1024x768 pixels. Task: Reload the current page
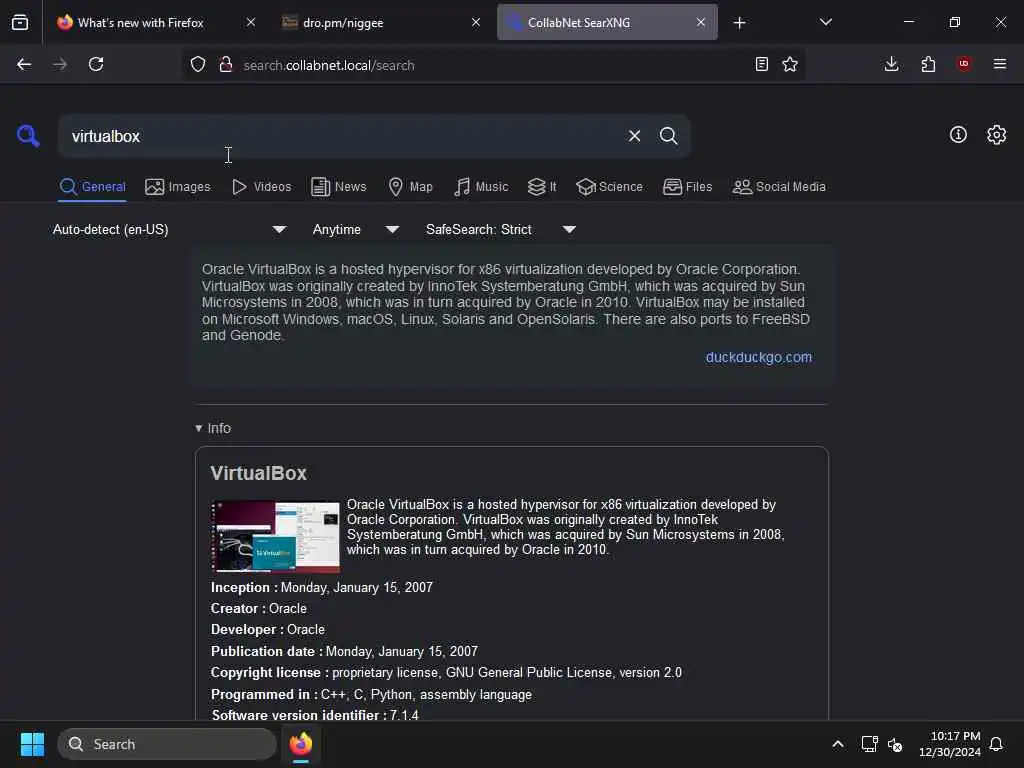96,64
